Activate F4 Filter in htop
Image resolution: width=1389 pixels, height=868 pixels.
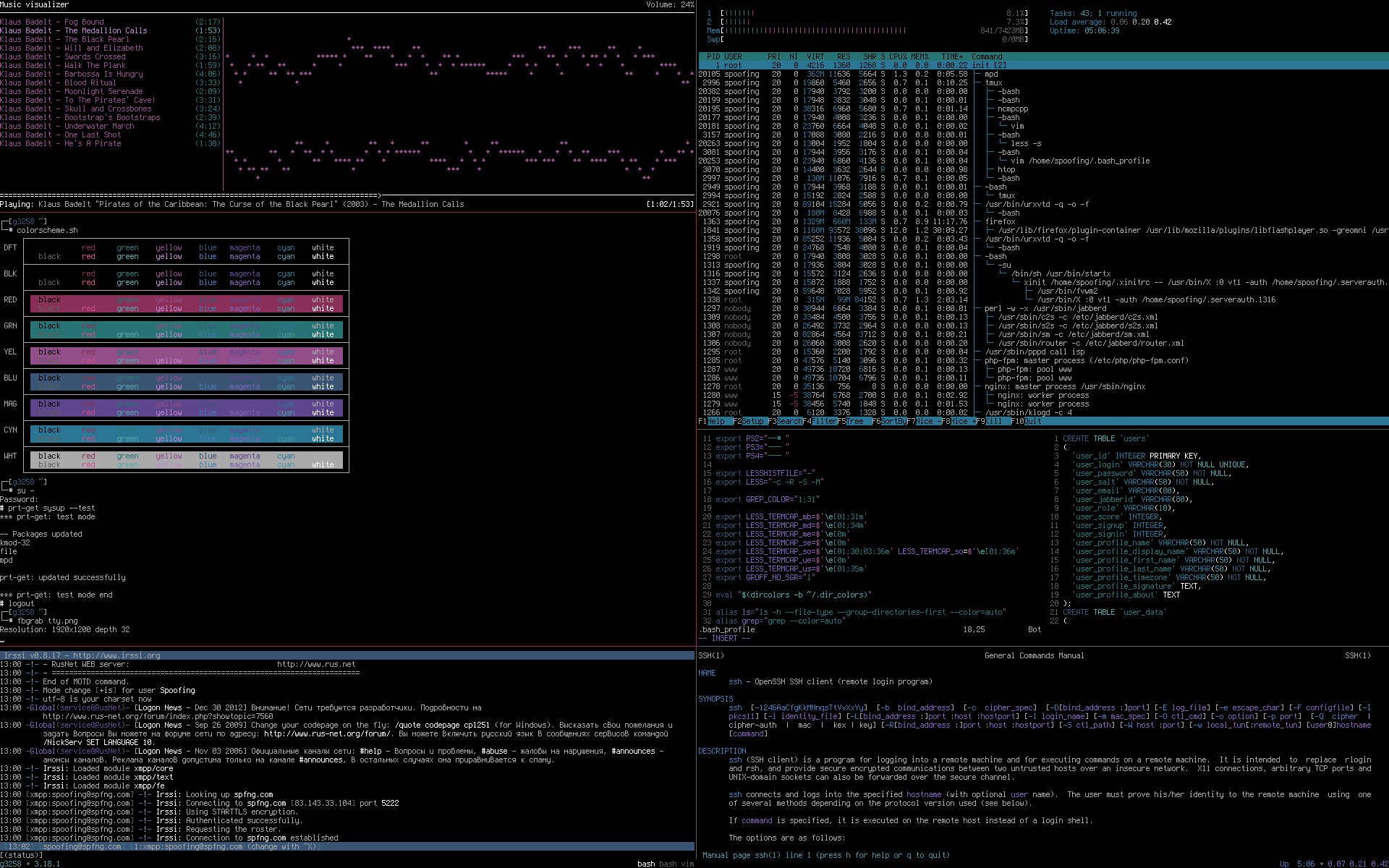click(819, 421)
